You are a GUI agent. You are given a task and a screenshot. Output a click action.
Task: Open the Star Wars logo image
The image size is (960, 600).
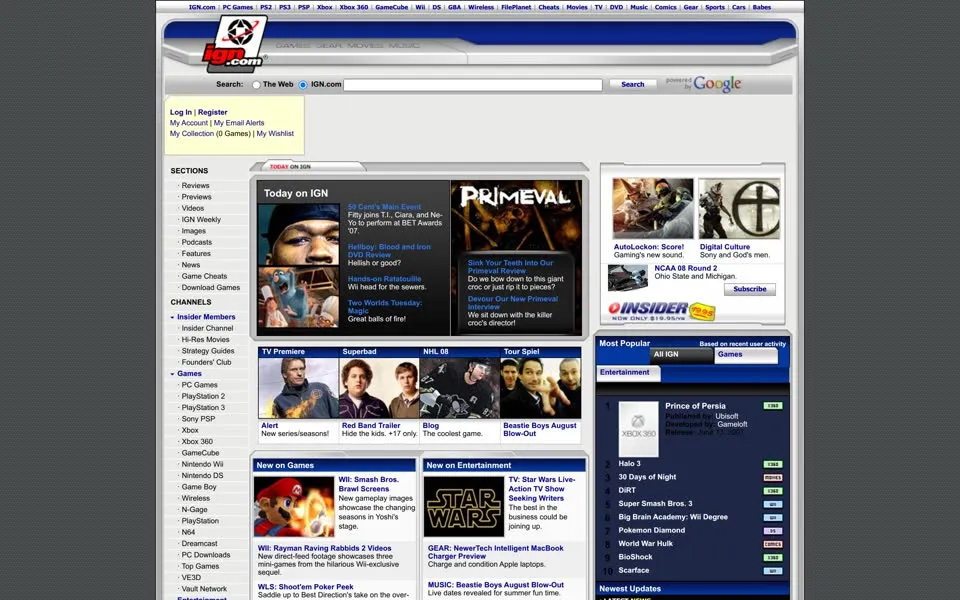tap(463, 507)
